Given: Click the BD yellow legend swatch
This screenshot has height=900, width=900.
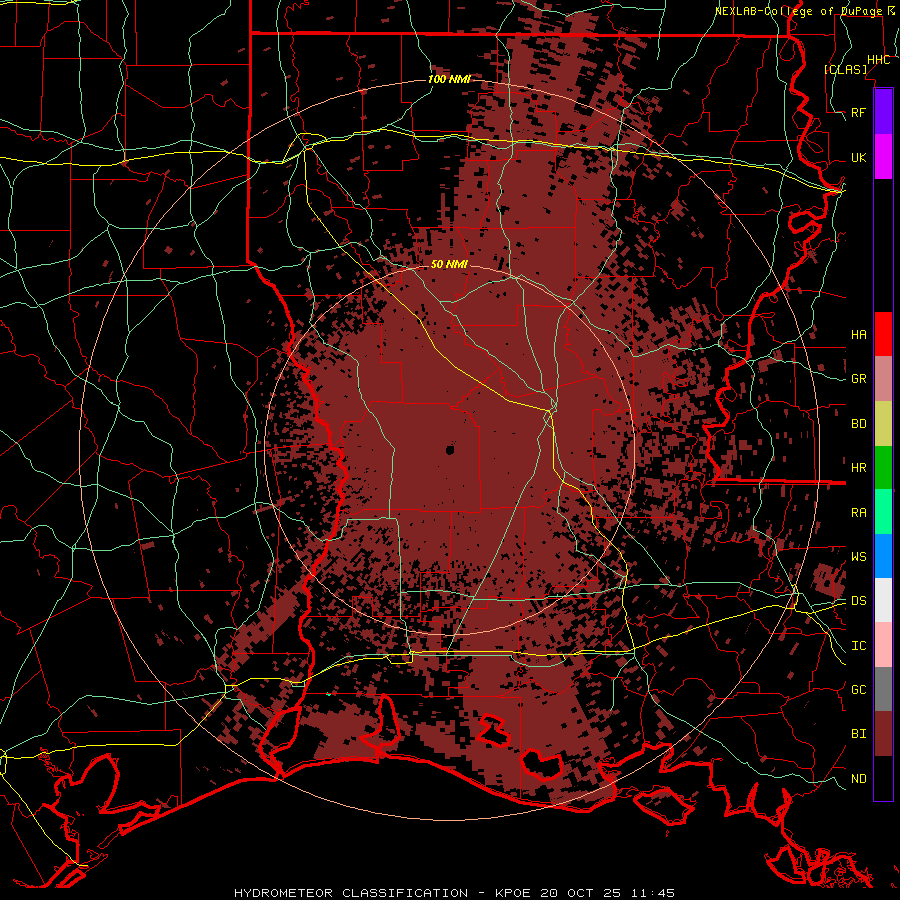Looking at the screenshot, I should [x=883, y=424].
